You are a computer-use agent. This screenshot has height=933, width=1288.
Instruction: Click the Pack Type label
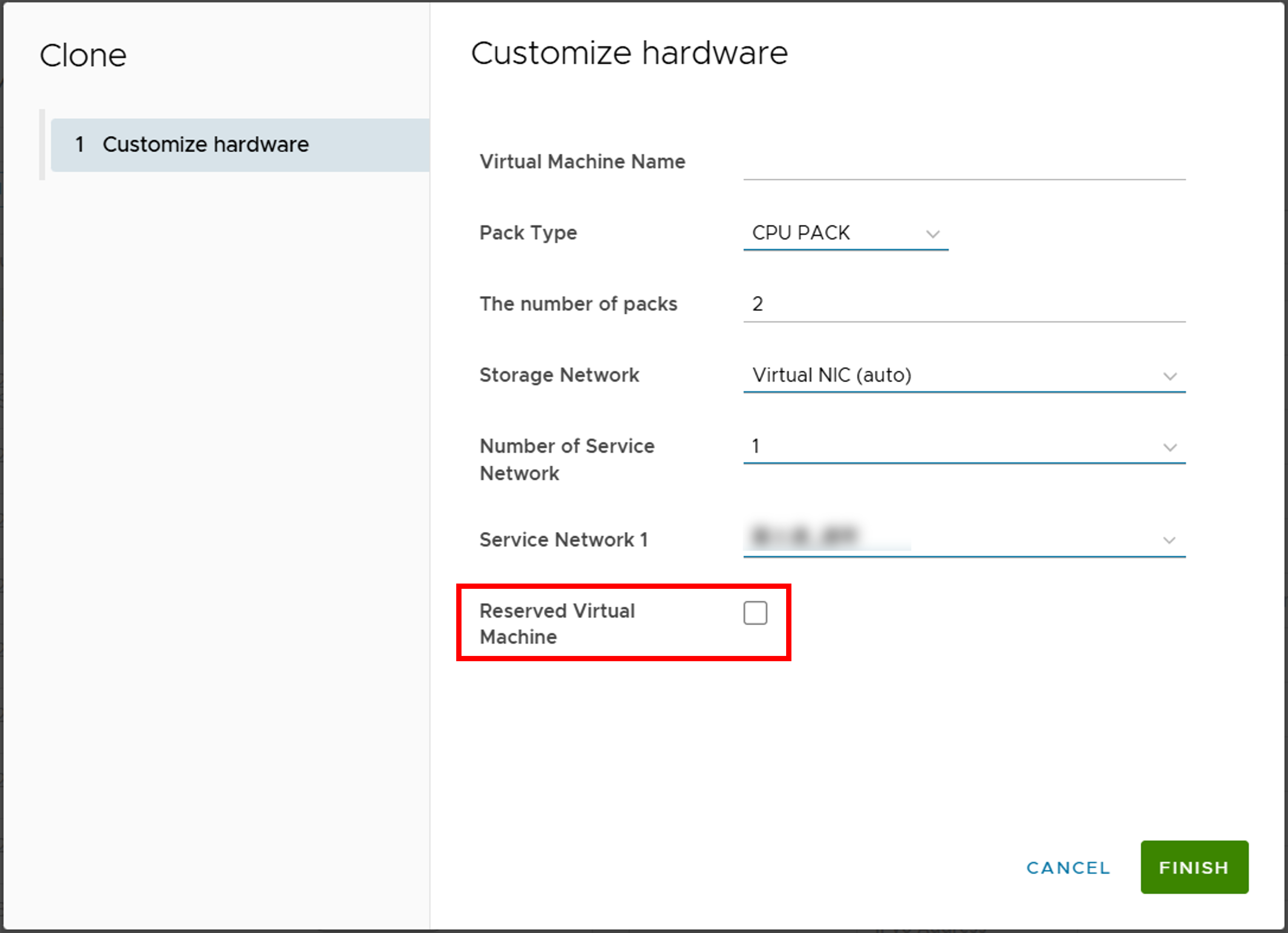click(x=528, y=233)
